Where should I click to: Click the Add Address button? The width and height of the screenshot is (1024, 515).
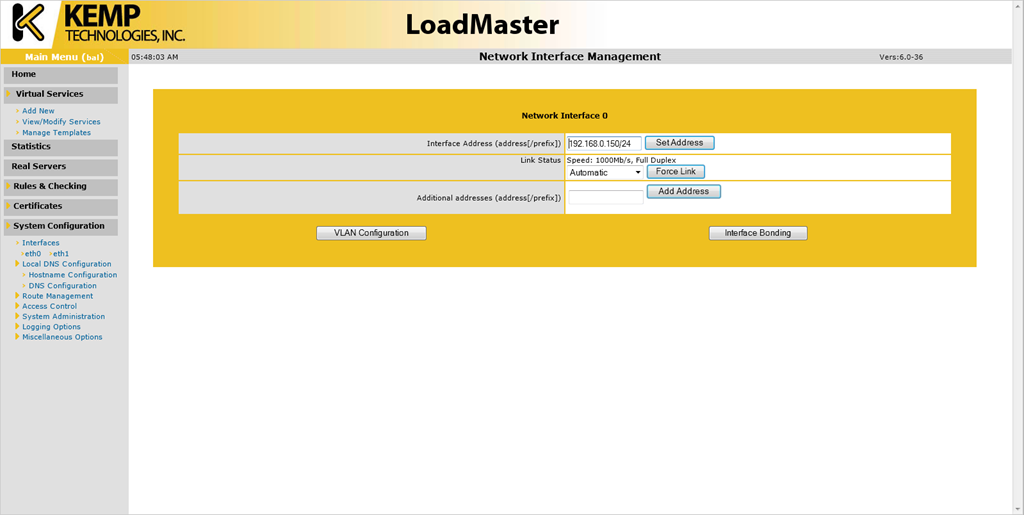pos(683,192)
